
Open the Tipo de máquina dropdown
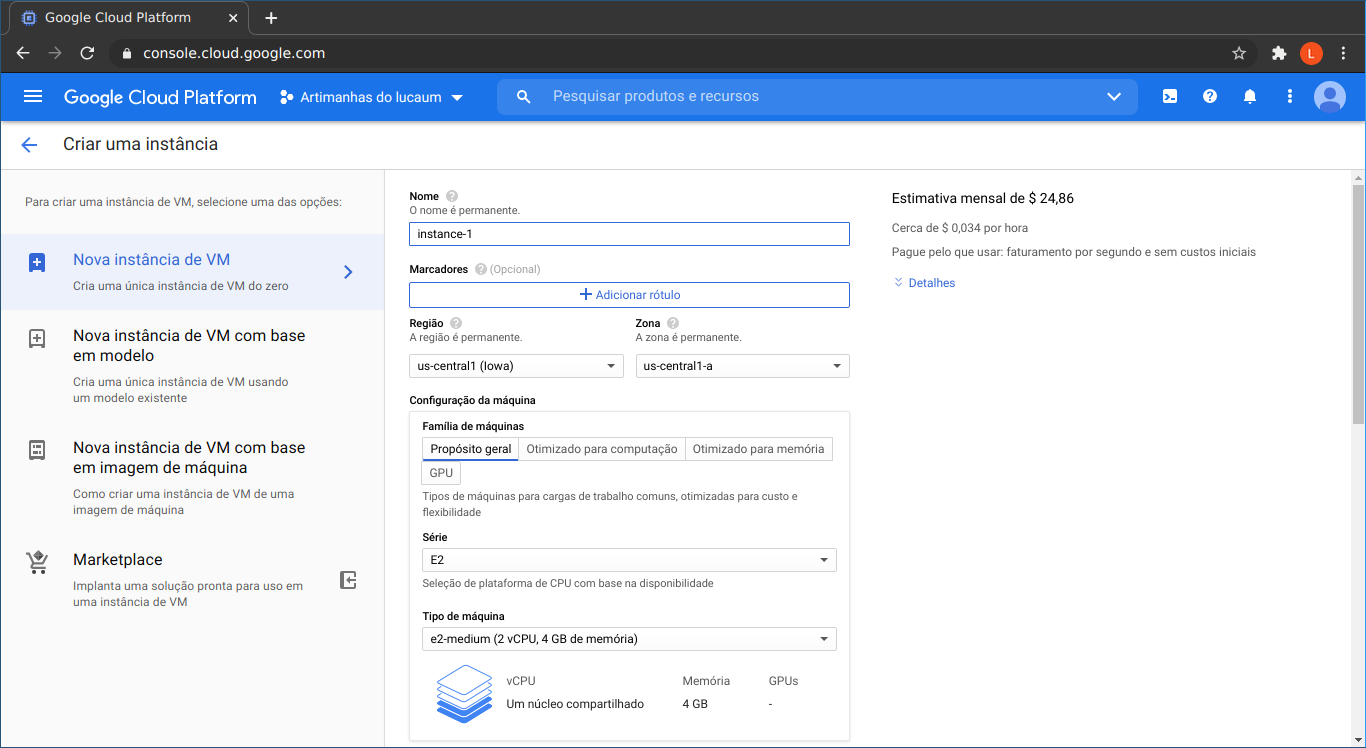click(629, 639)
